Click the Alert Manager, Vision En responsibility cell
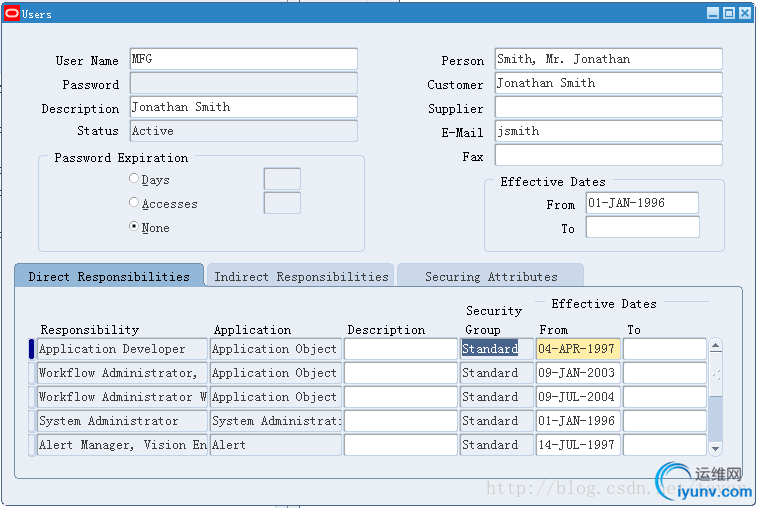Viewport: 758px width, 508px height. (x=122, y=445)
